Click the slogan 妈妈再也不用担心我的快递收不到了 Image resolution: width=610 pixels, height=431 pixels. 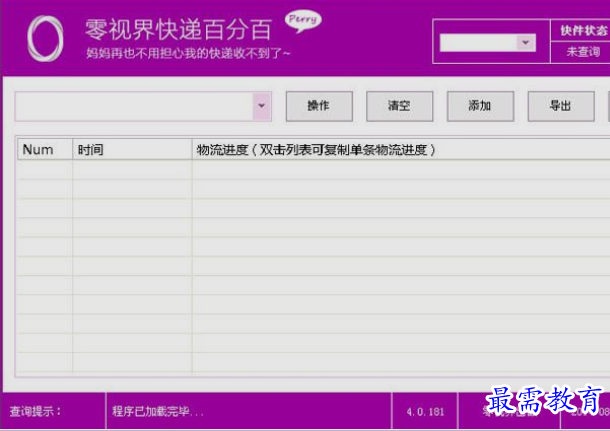(188, 53)
